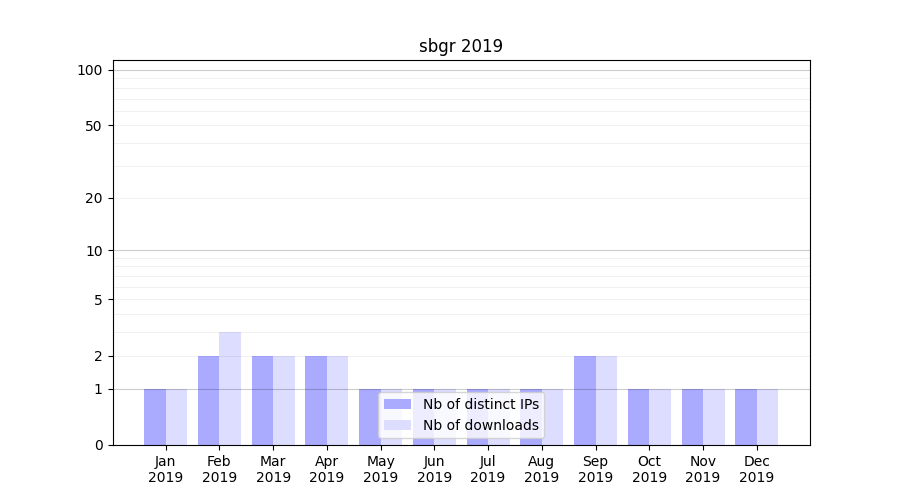Click the Sep 2019 distinct IPs bar
This screenshot has width=900, height=500.
(584, 400)
